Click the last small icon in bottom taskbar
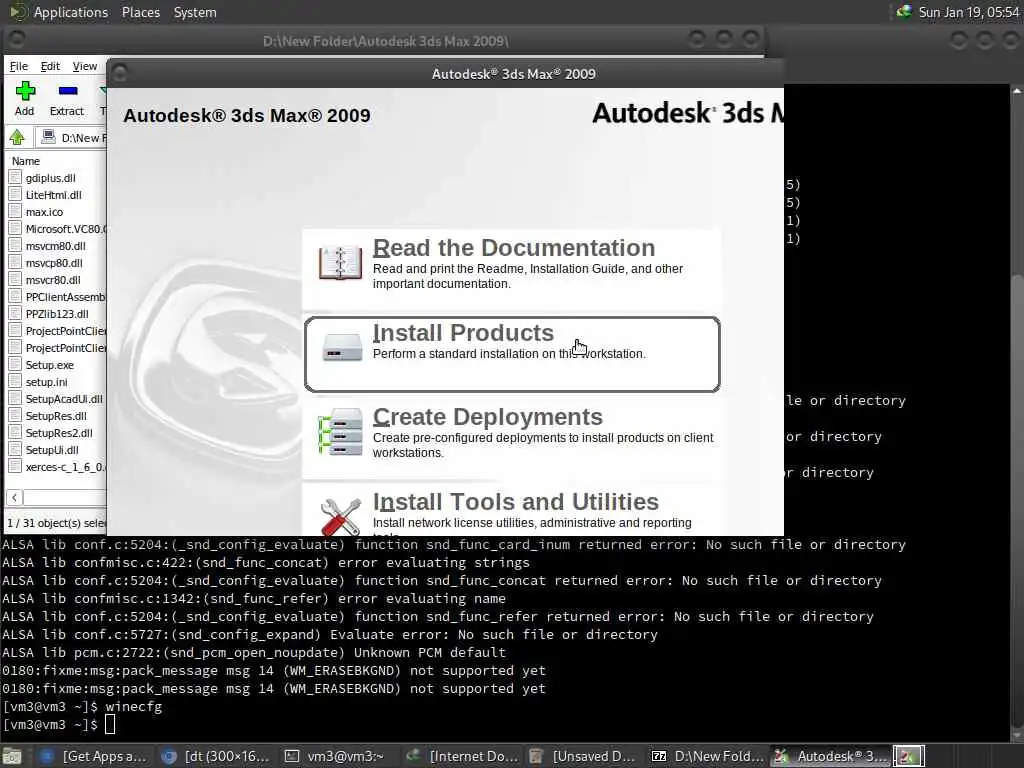This screenshot has width=1024, height=768. (x=908, y=756)
